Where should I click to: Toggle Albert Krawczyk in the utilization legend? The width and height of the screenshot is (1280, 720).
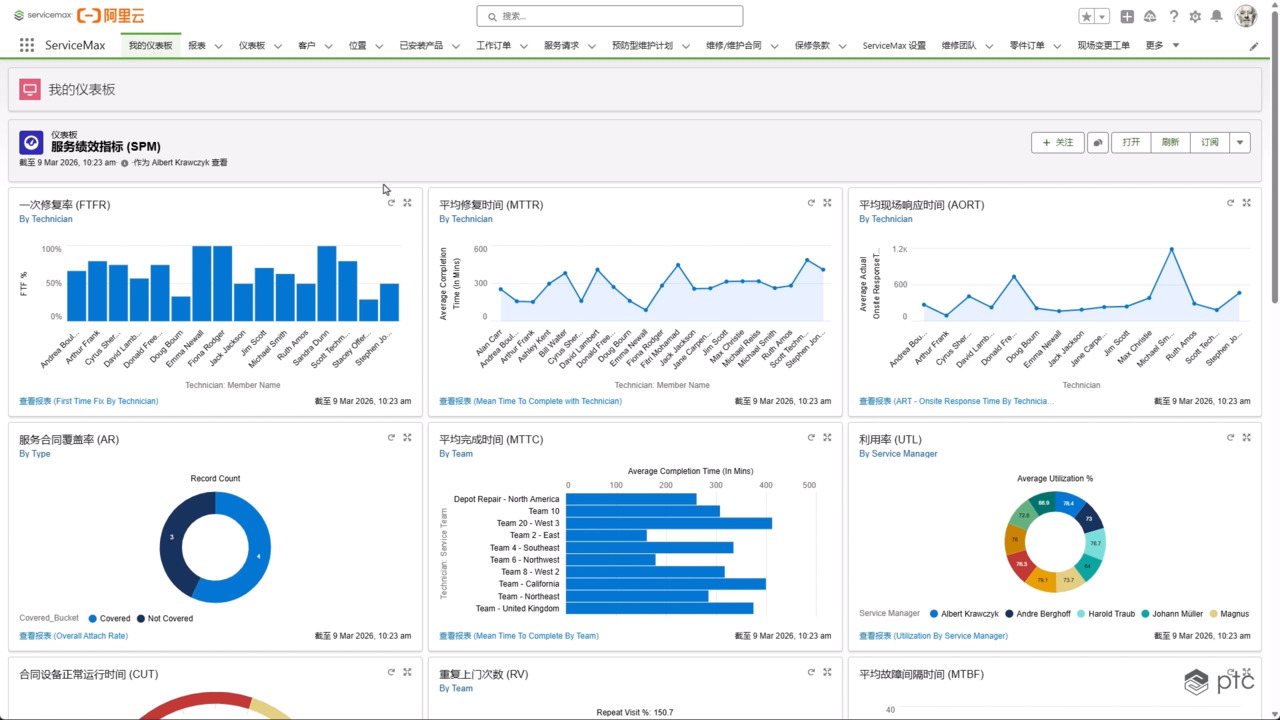coord(964,614)
